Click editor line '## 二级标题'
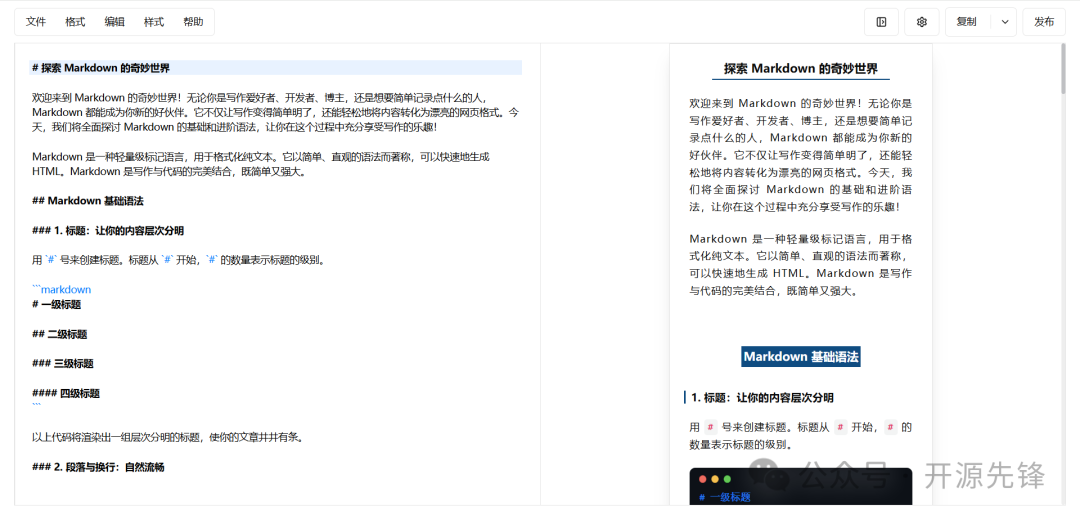This screenshot has height=519, width=1080. [60, 334]
